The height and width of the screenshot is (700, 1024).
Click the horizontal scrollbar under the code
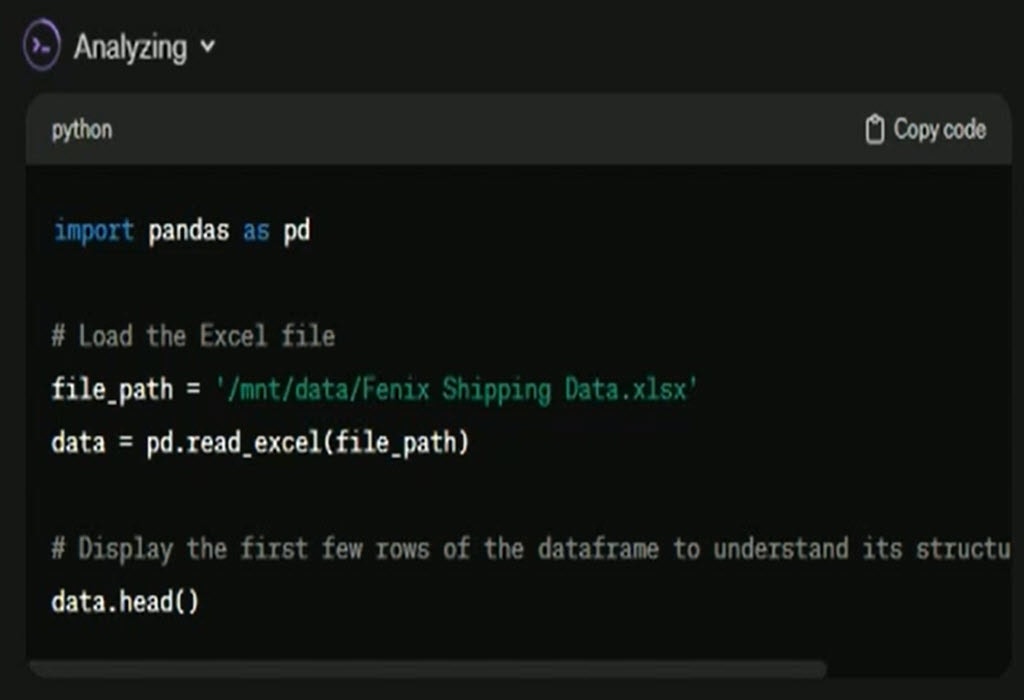pyautogui.click(x=427, y=668)
